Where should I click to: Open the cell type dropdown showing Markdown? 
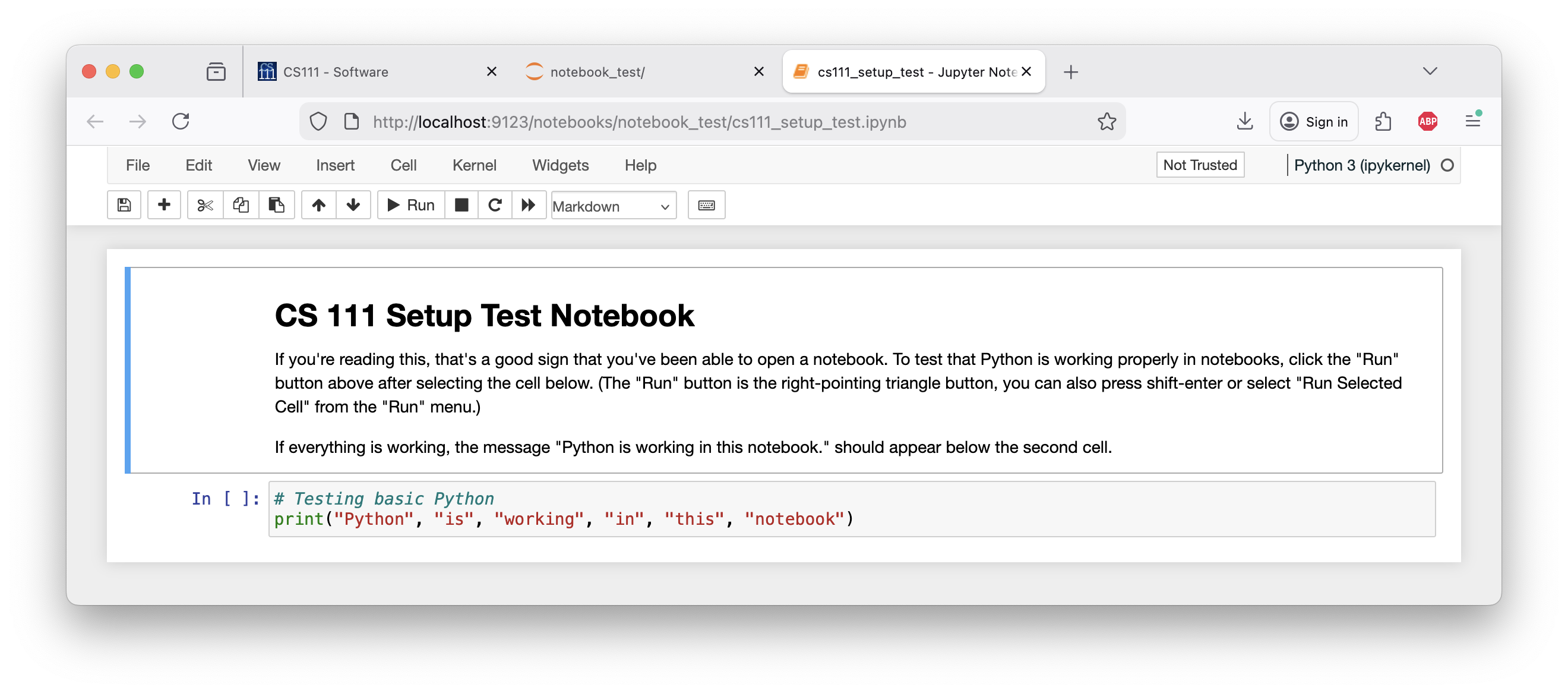(x=612, y=206)
